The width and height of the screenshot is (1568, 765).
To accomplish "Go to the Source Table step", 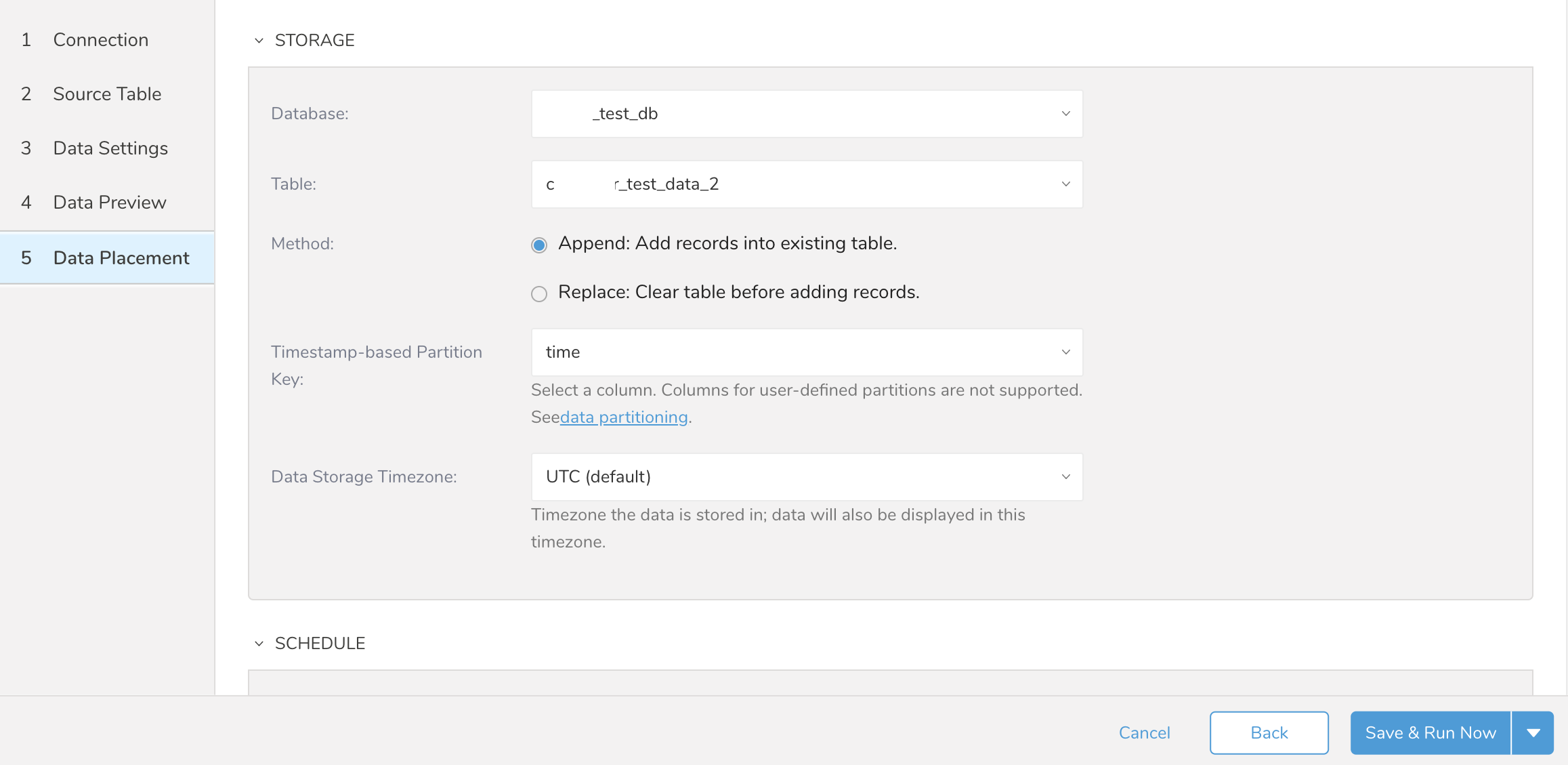I will [107, 94].
